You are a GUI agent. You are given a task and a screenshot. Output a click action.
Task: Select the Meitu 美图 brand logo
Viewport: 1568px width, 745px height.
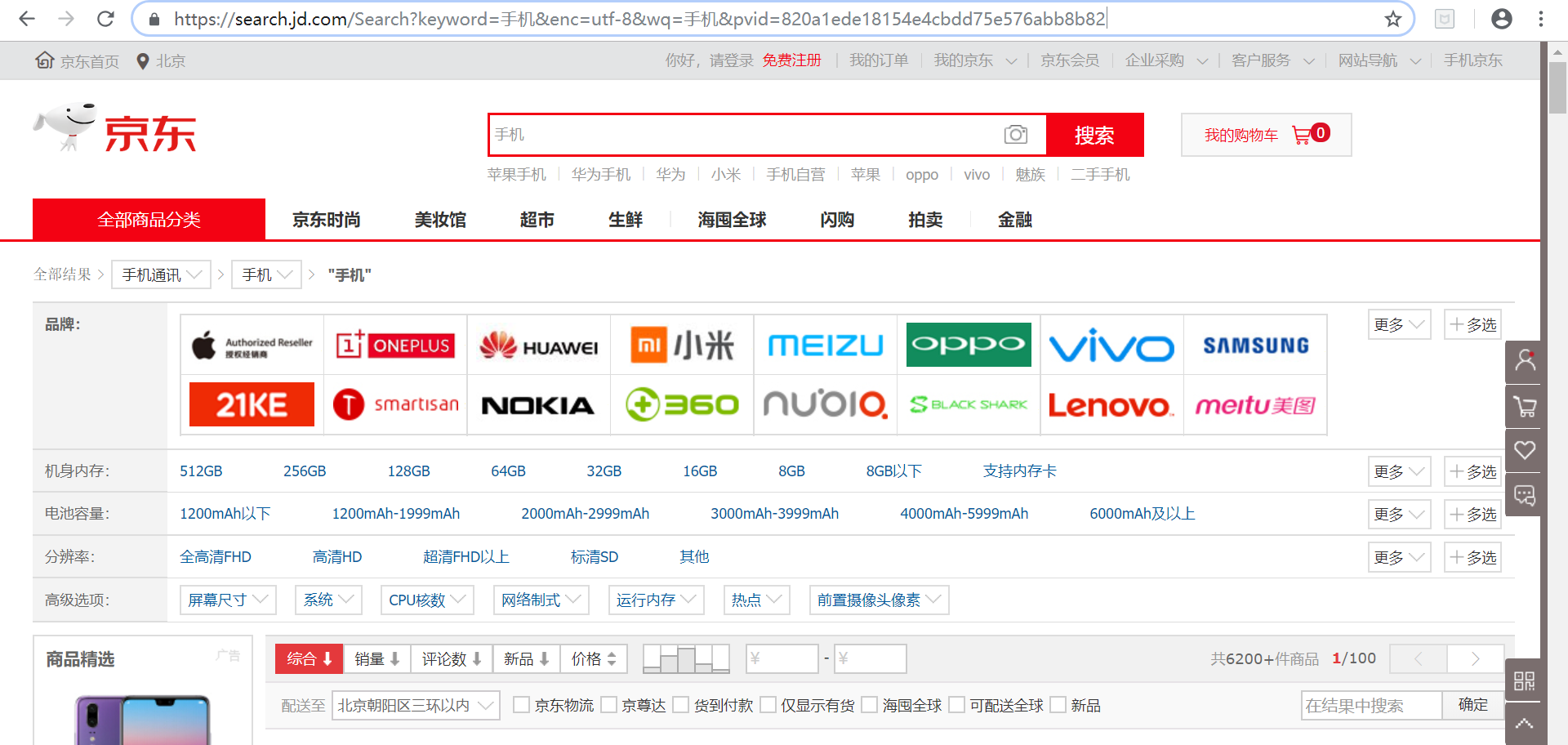1255,404
